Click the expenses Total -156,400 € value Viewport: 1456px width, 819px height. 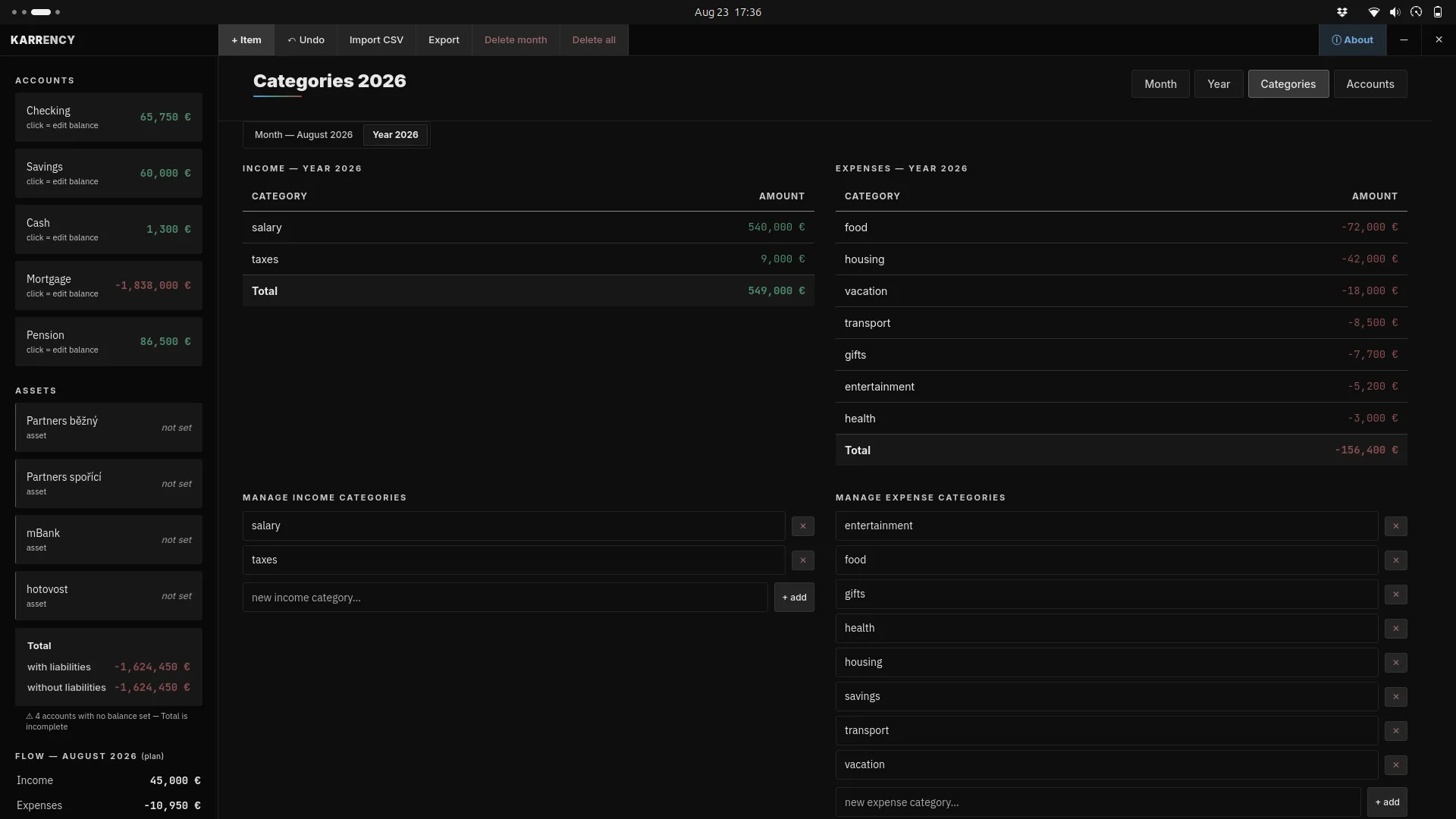[x=1367, y=450]
